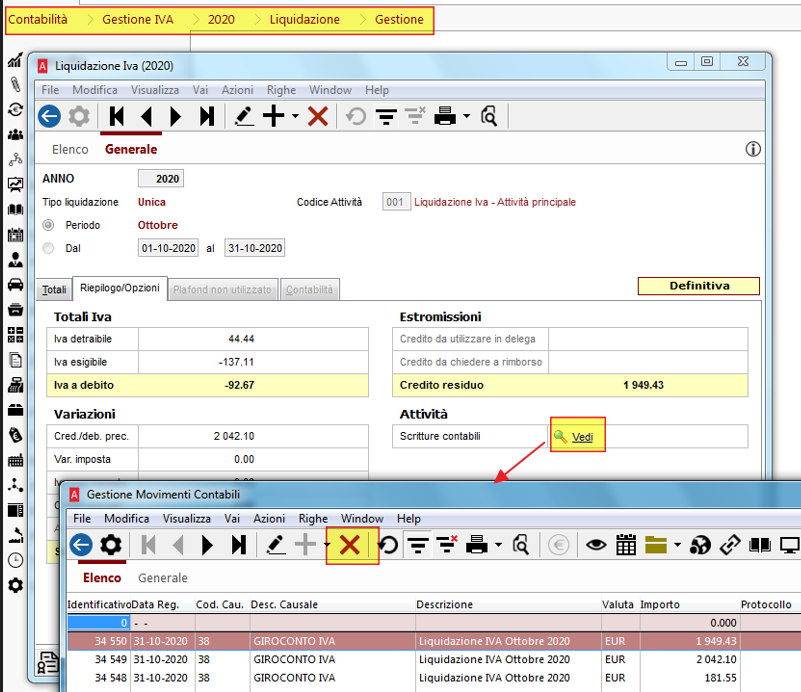Toggle the eye icon in Movimenti Contabili toolbar
This screenshot has width=801, height=692.
pyautogui.click(x=596, y=545)
